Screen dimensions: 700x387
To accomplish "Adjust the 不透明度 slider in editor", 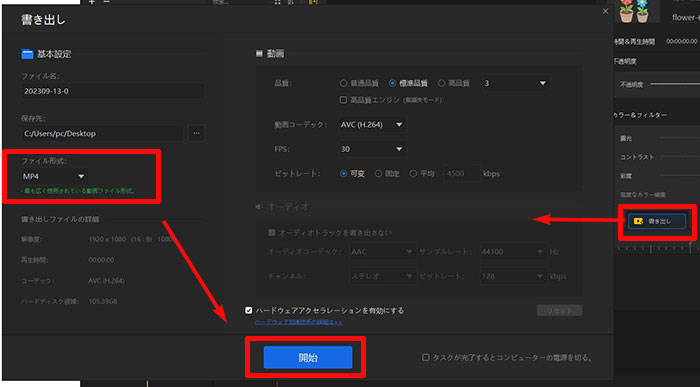I will click(x=675, y=84).
